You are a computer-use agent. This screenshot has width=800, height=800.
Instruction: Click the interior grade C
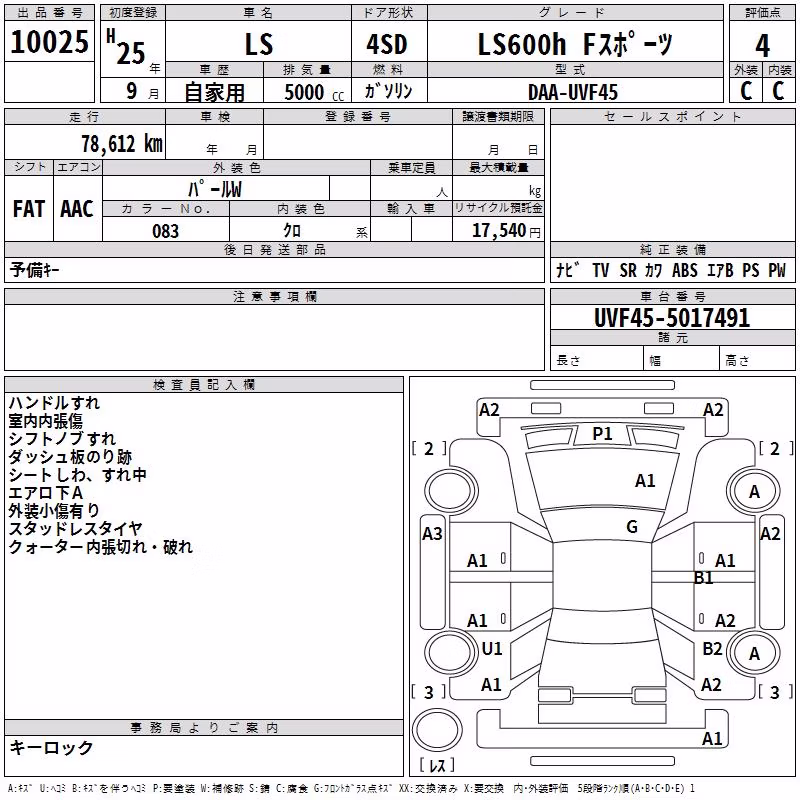[778, 91]
